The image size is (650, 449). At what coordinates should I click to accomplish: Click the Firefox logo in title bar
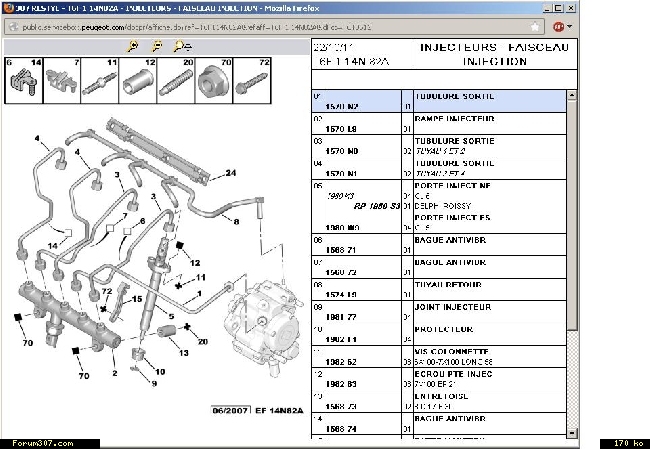[x=9, y=8]
